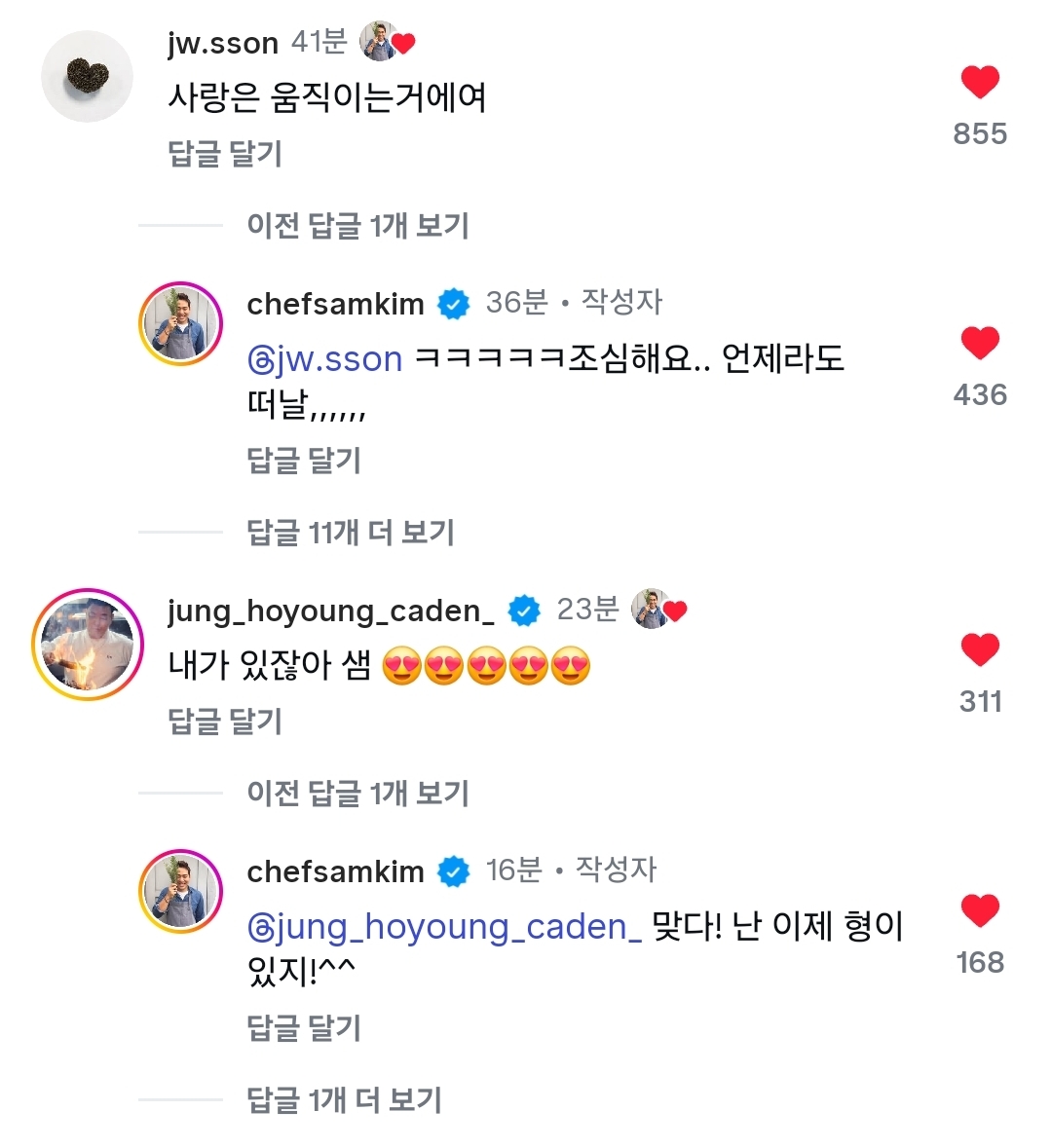Expand '이전 답글 1개 보기' under jung_hoyoung_caden_'s comment
The image size is (1052, 1148).
357,794
